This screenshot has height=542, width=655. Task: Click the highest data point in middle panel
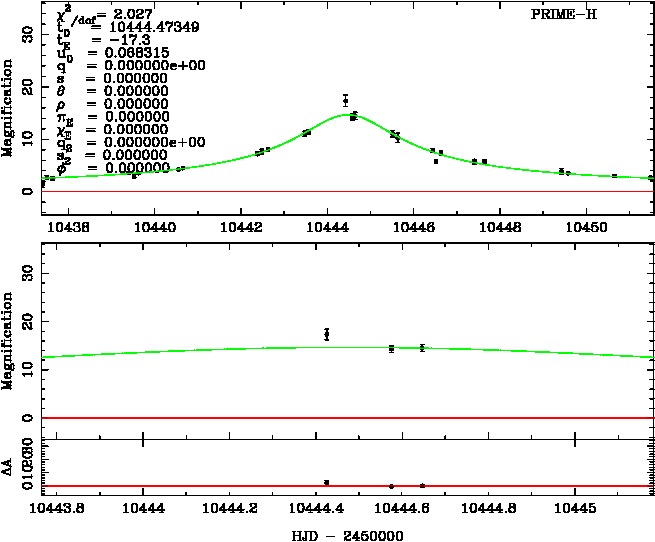tap(327, 334)
